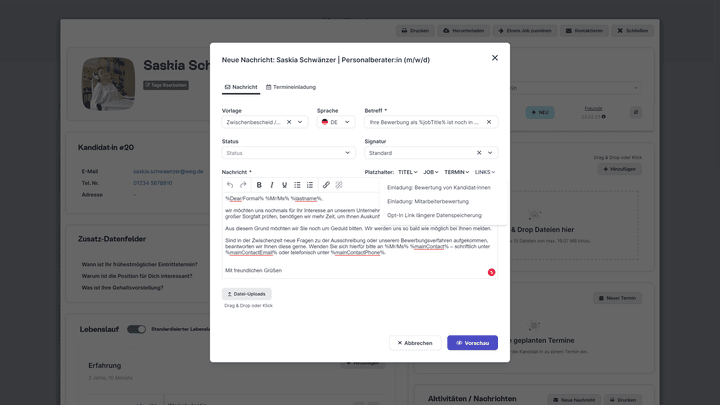Click Drucken in Aktivitäten section

tap(623, 400)
